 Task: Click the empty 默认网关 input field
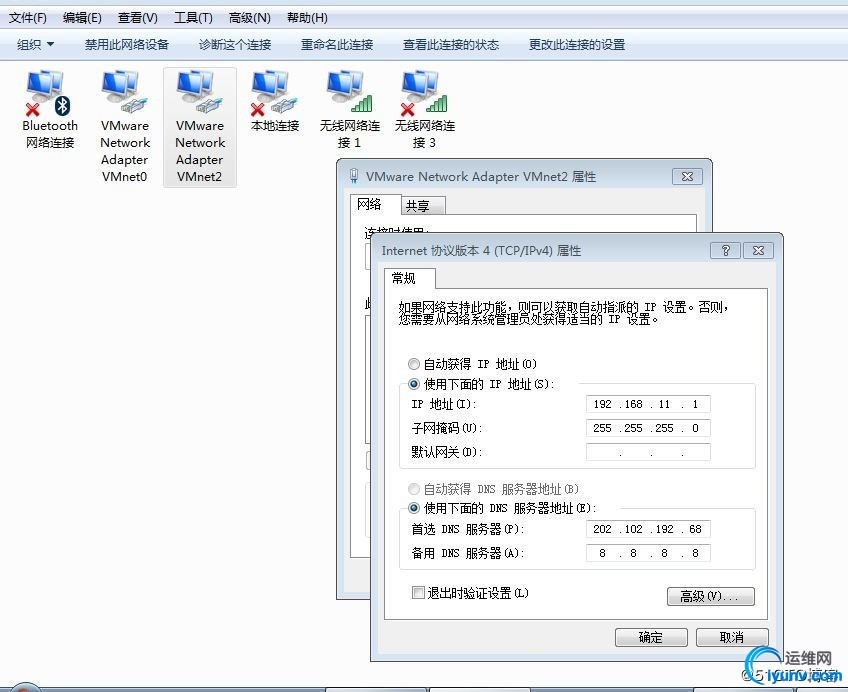point(648,452)
